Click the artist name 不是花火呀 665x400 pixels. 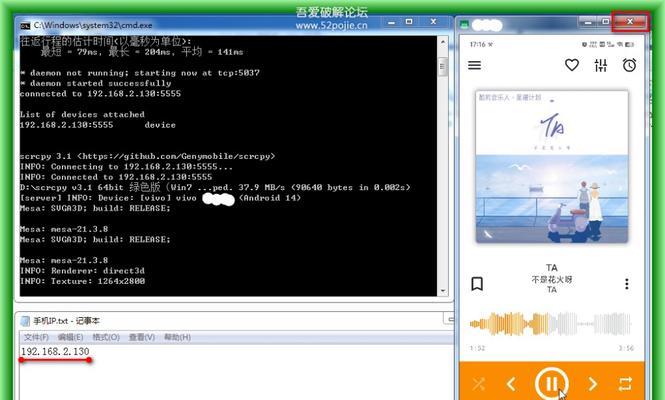552,280
